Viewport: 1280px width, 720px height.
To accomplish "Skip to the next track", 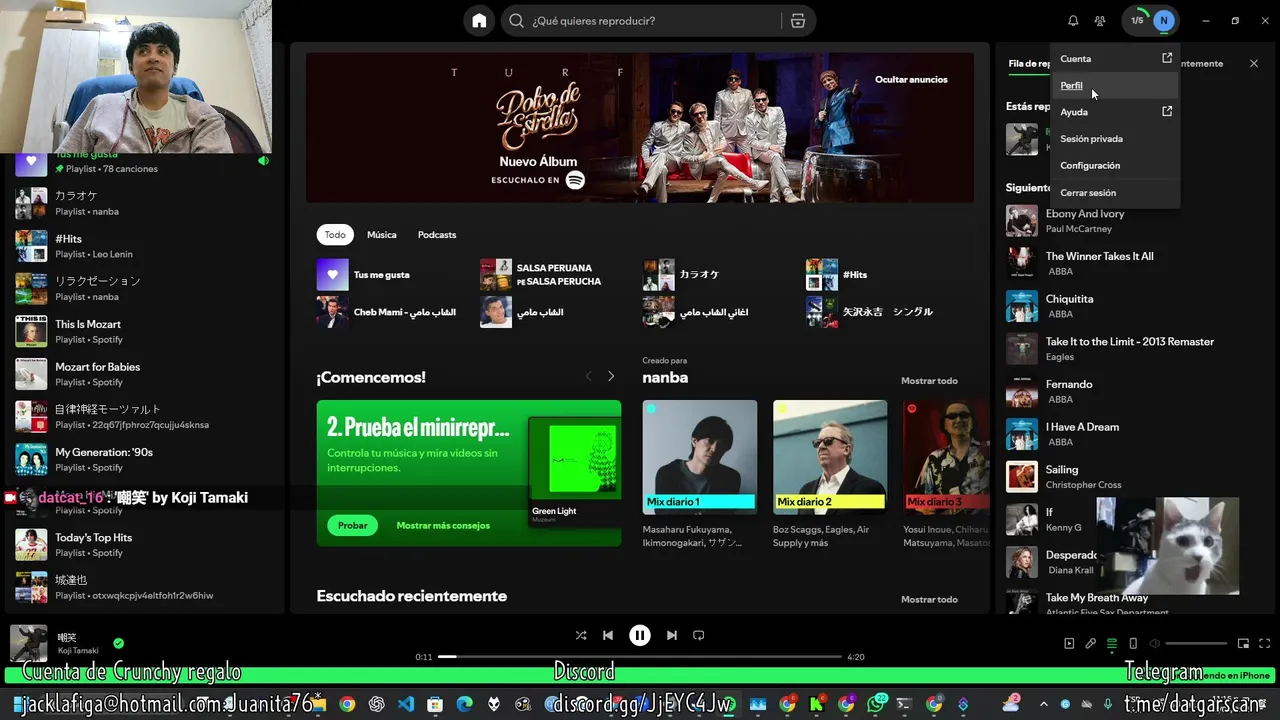I will (672, 635).
